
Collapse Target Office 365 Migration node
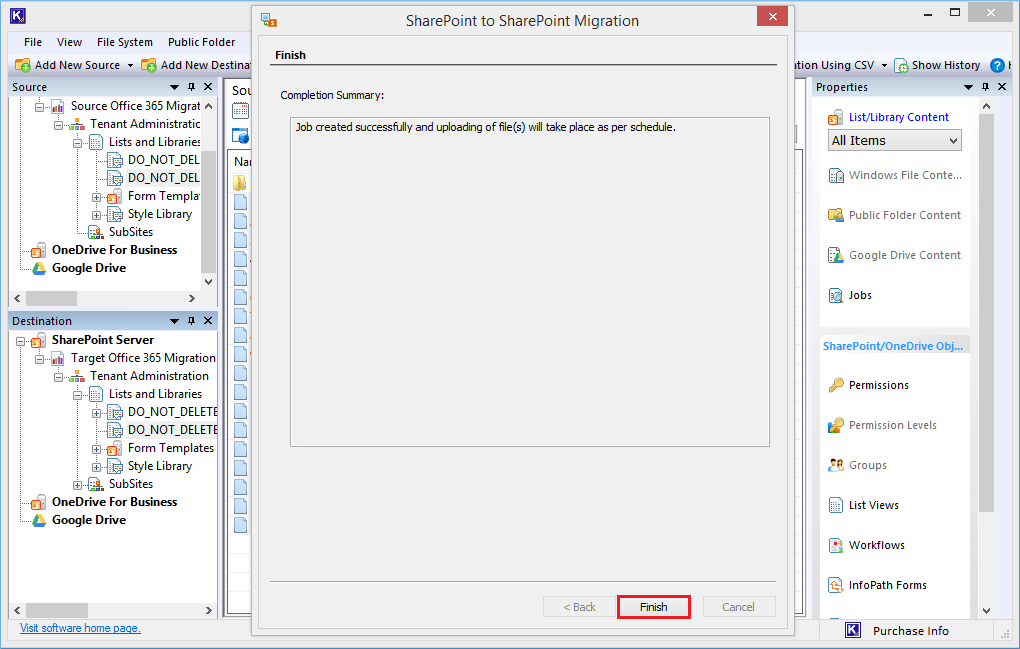point(40,359)
